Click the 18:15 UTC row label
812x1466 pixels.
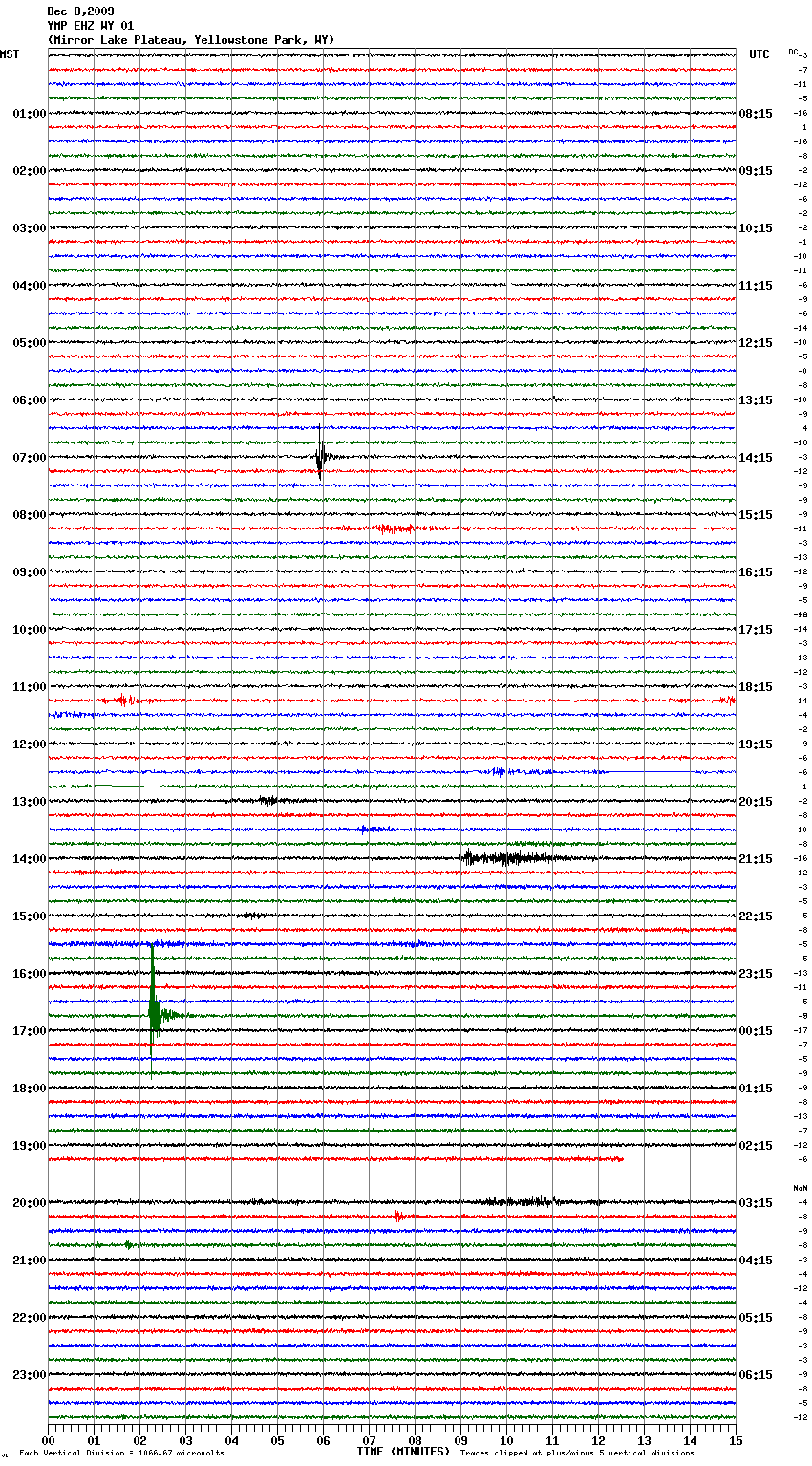(756, 687)
